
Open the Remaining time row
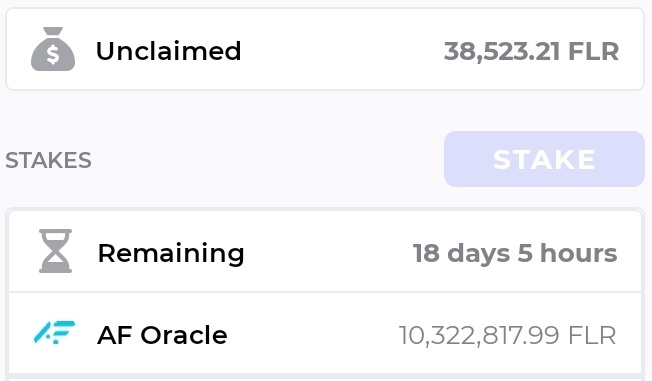325,251
